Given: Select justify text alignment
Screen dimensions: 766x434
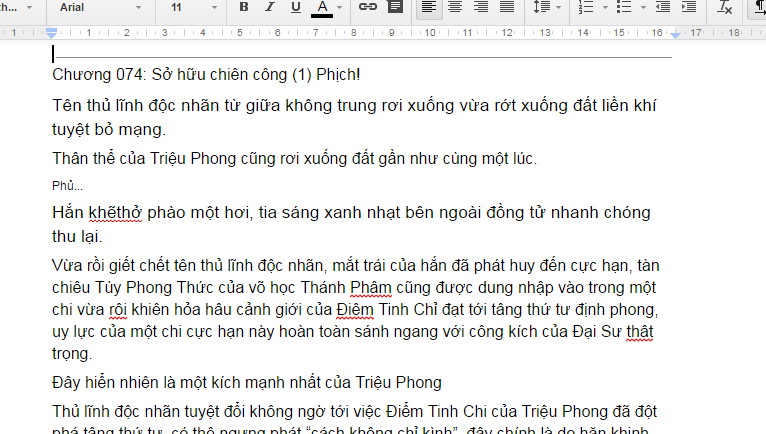Looking at the screenshot, I should click(x=507, y=8).
